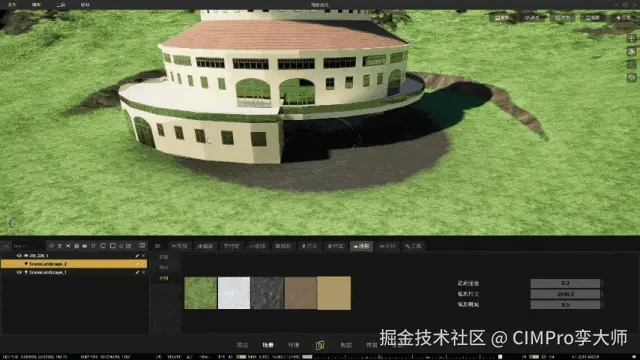Screen dimensions: 640x360
Task: Open the last tab in tool tab row
Action: 413,246
